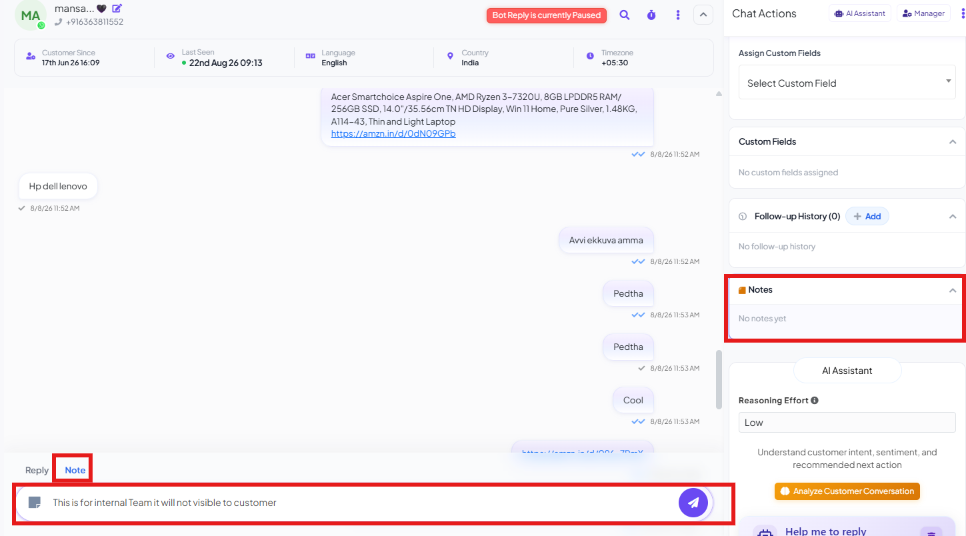
Task: Click the Customer Since '17th Jun 26 16:09' value
Action: click(70, 63)
